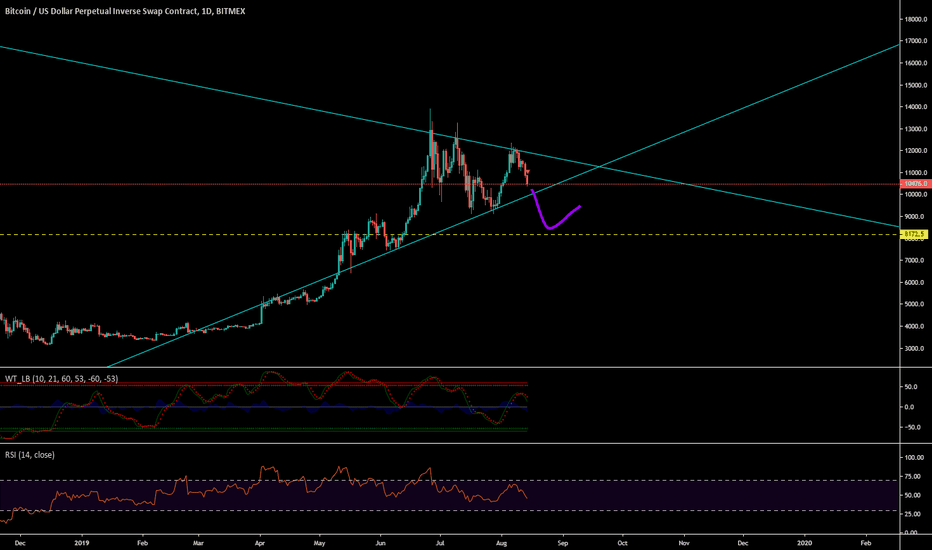
Task: Click the Feb label right after 2020
Action: [865, 542]
